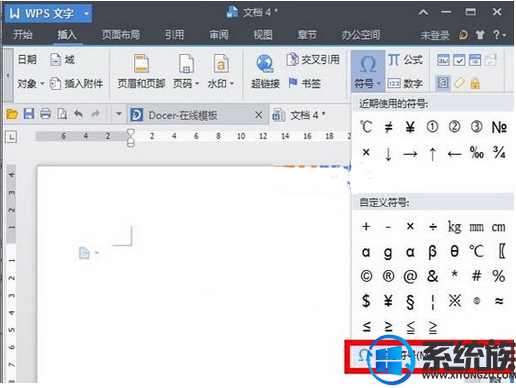Insert circled ② symbol
The height and width of the screenshot is (388, 516).
click(x=454, y=127)
